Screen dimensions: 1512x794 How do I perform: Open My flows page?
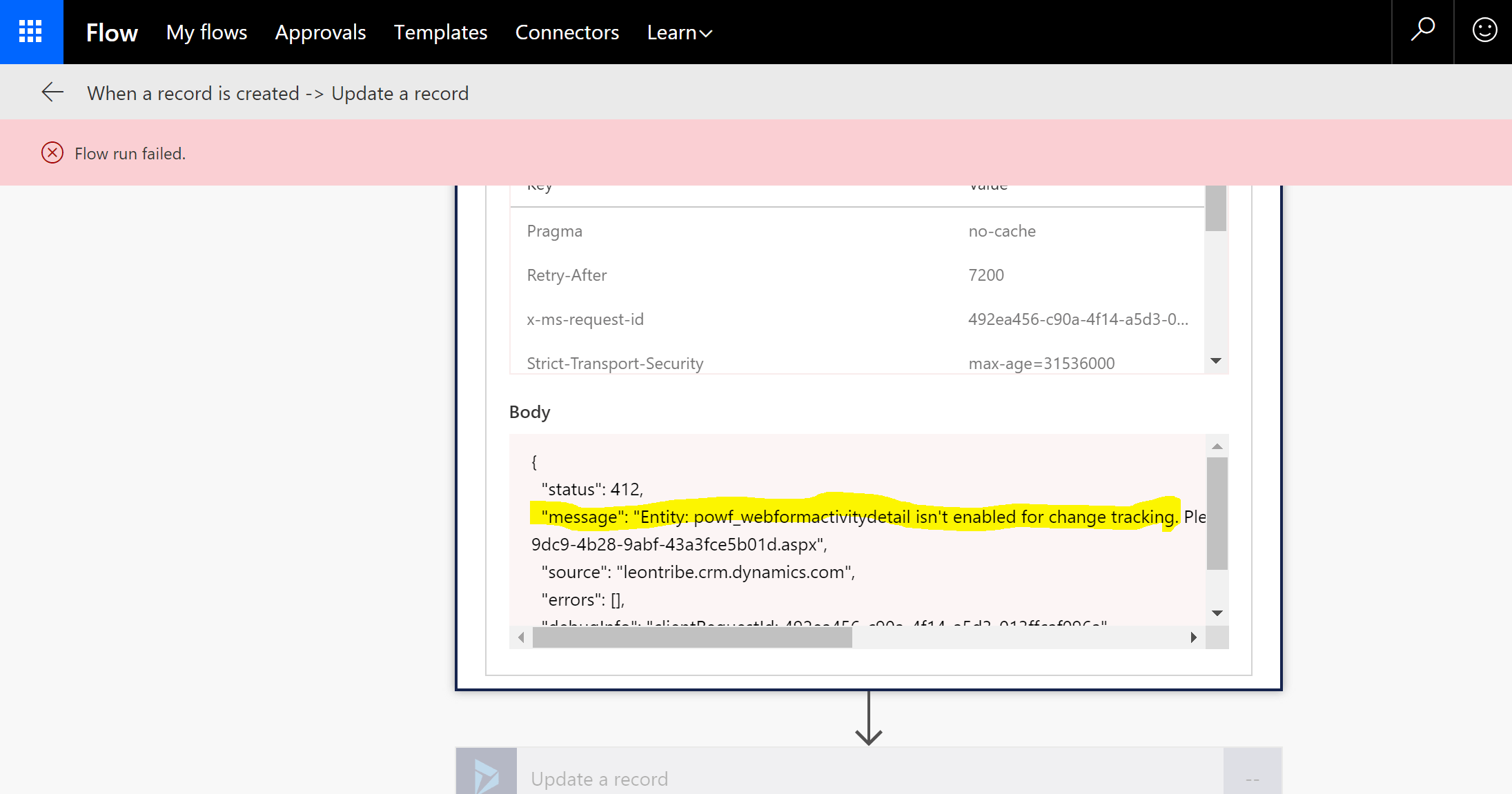pos(206,32)
